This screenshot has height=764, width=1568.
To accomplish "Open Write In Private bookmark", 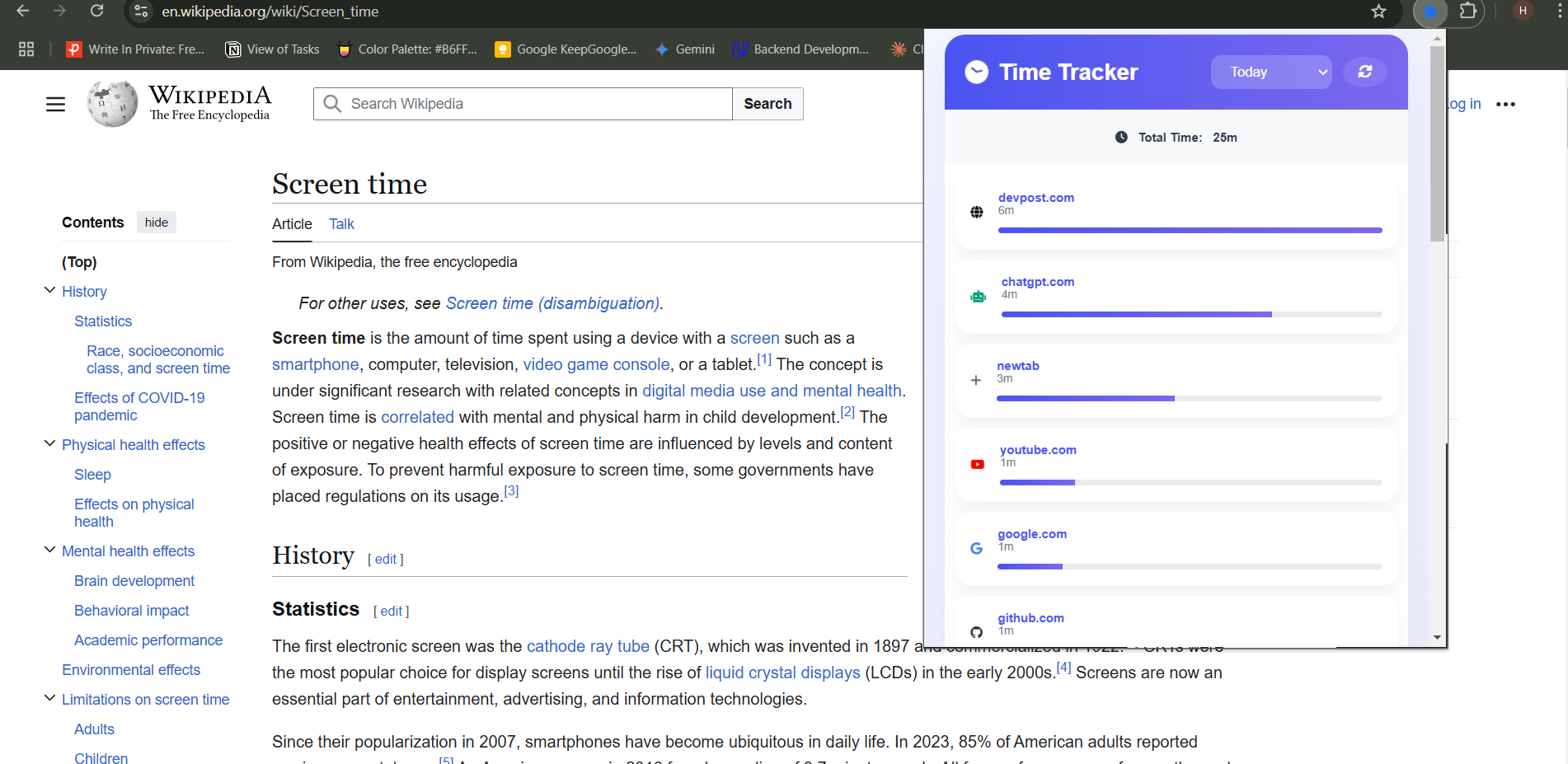I will pyautogui.click(x=136, y=49).
